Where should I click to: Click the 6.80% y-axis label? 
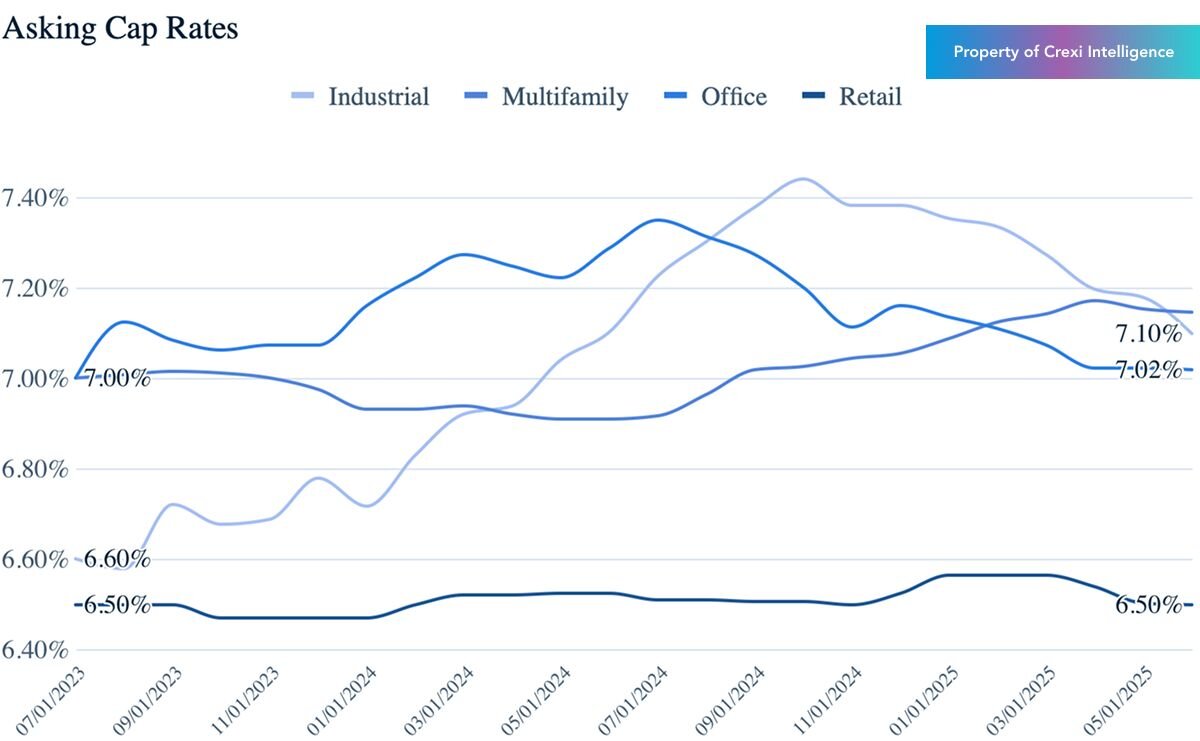pos(35,469)
